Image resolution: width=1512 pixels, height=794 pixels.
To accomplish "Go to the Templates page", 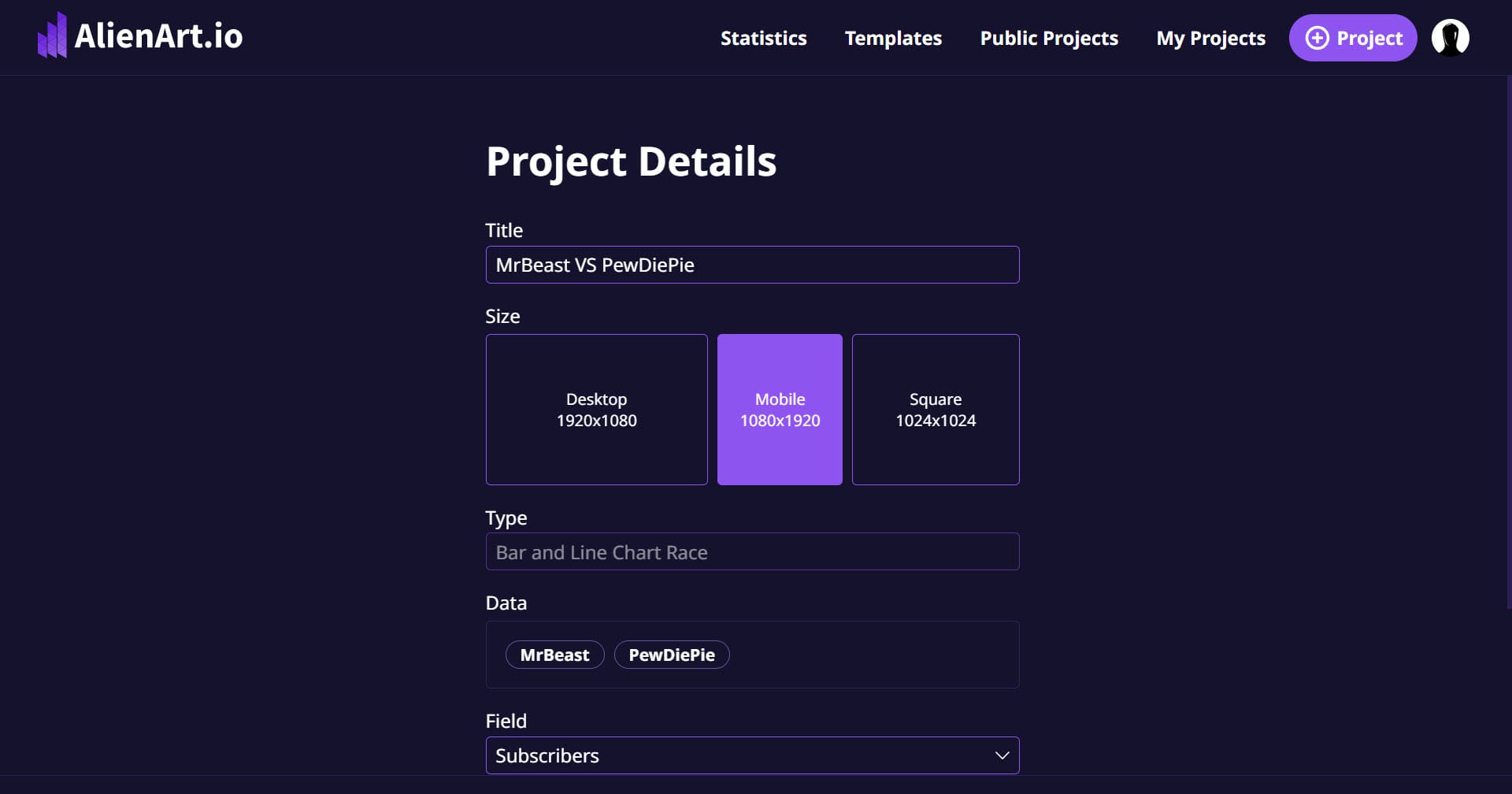I will (x=893, y=38).
